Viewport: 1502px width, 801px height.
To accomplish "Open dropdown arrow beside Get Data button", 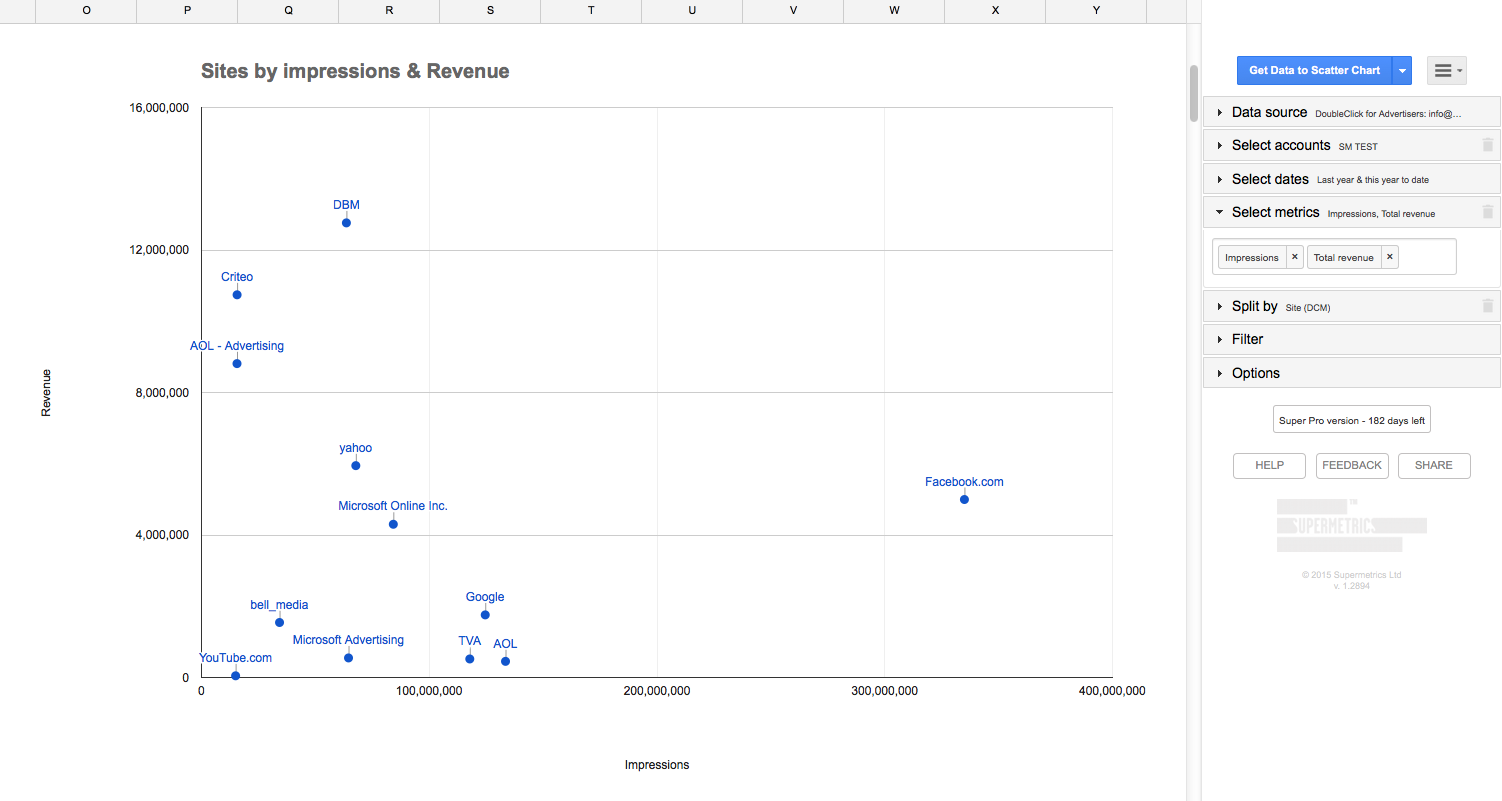I will pos(1402,70).
